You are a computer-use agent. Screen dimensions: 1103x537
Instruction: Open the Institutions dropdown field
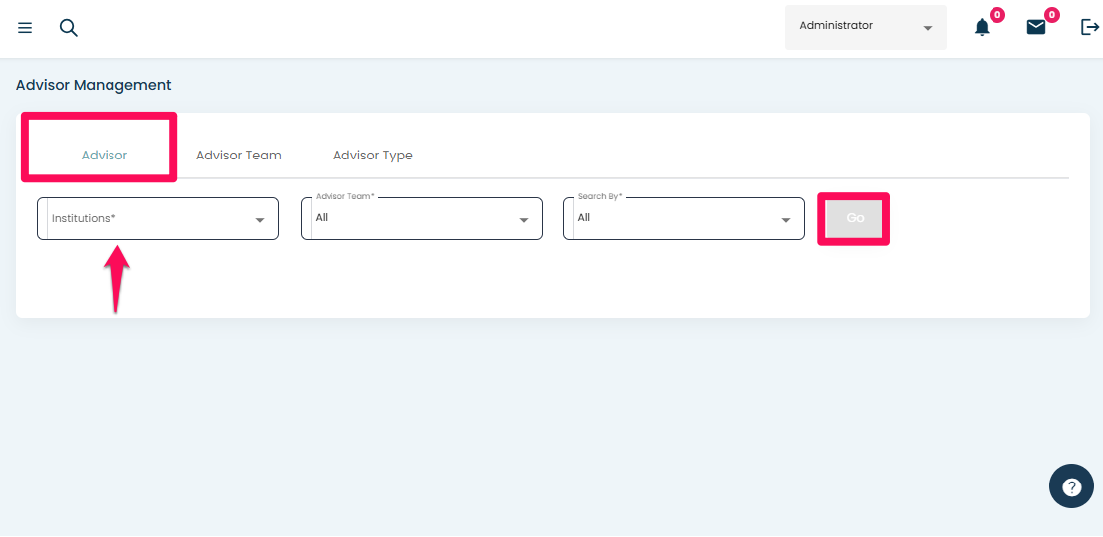coord(150,219)
